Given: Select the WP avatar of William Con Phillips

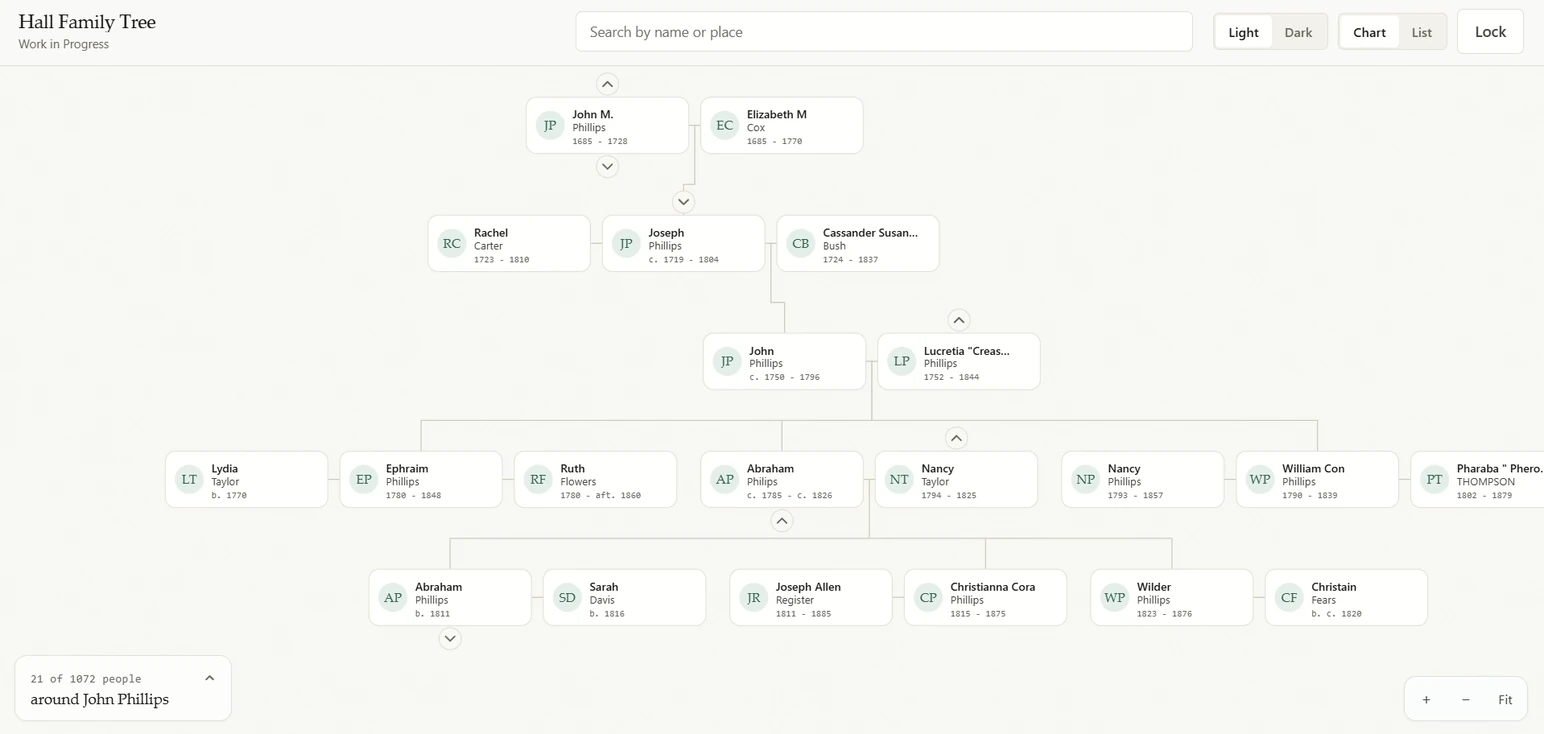Looking at the screenshot, I should (1260, 479).
